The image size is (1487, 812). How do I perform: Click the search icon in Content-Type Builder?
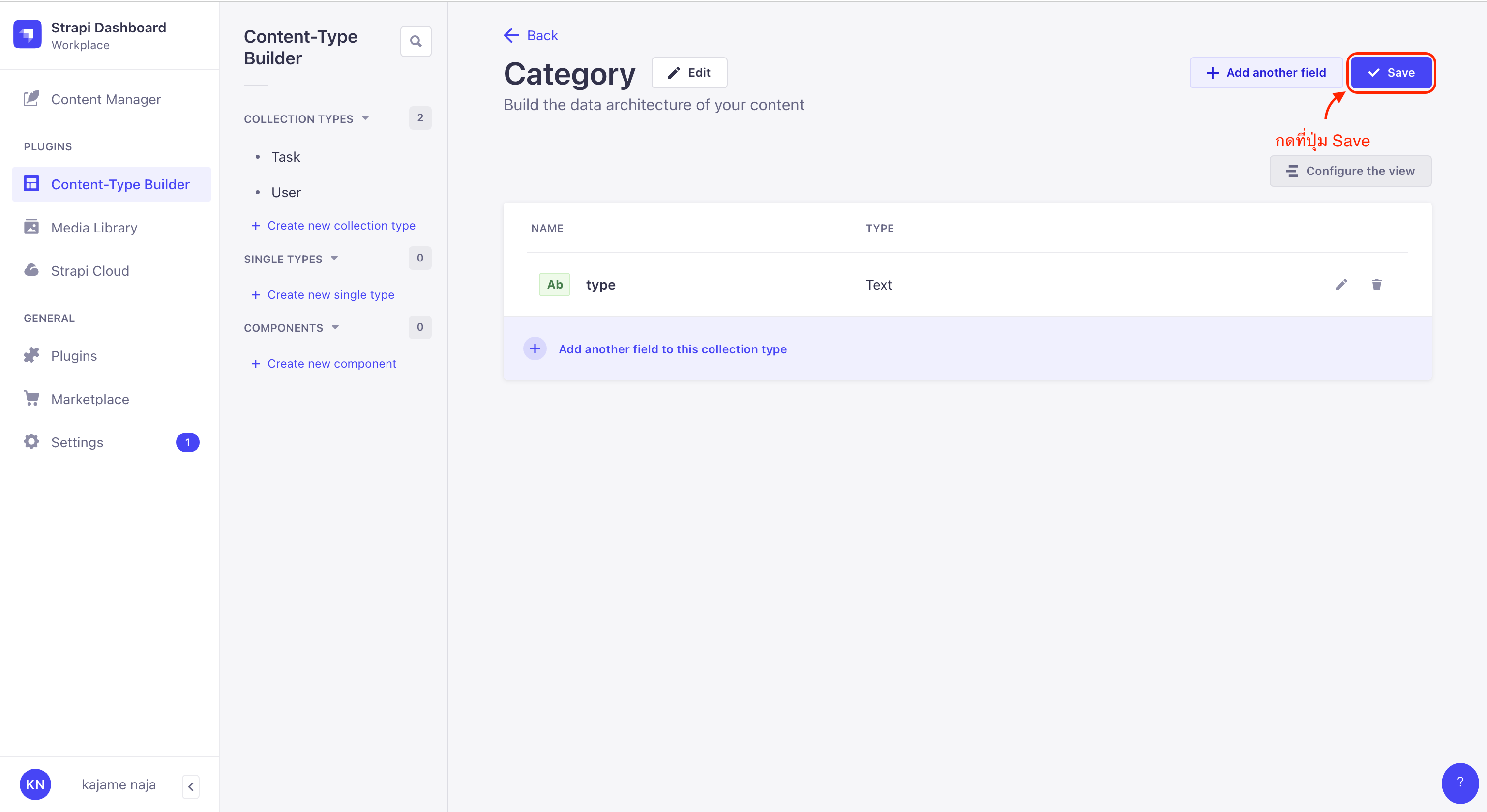pyautogui.click(x=416, y=42)
